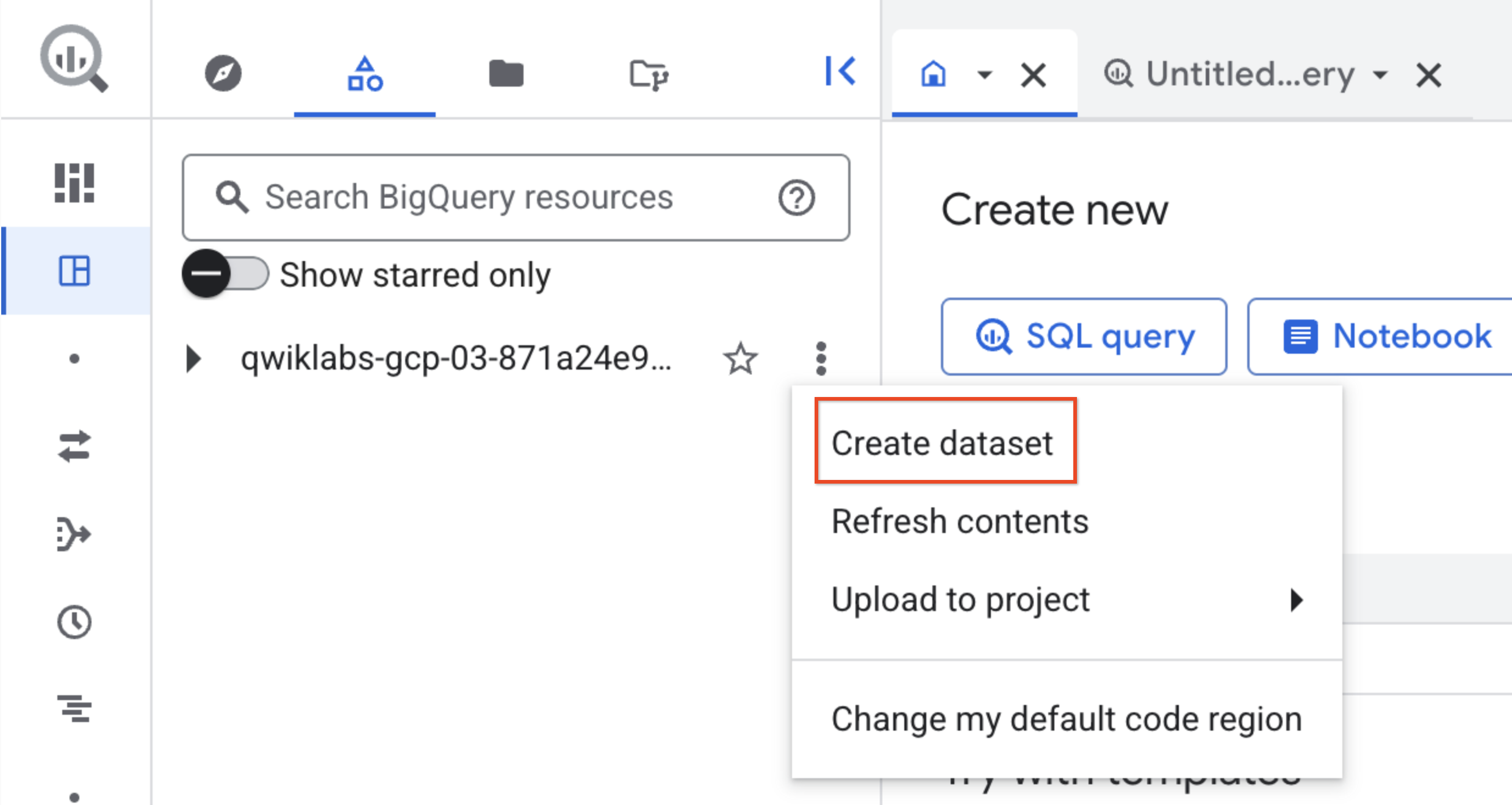
Task: Click the Search BigQuery resources field
Action: click(488, 197)
